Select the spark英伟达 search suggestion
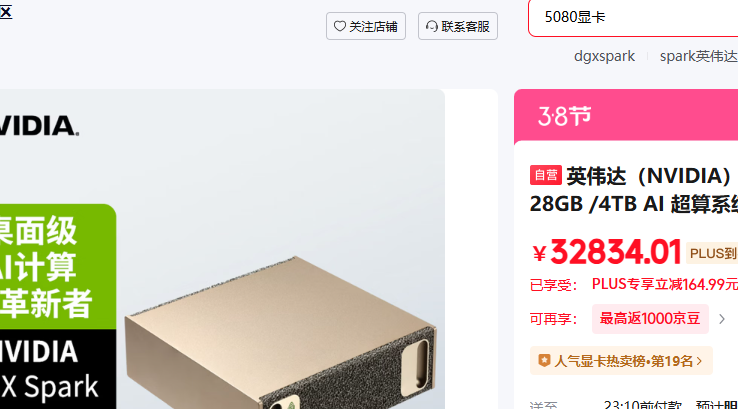This screenshot has width=738, height=409. [x=698, y=56]
